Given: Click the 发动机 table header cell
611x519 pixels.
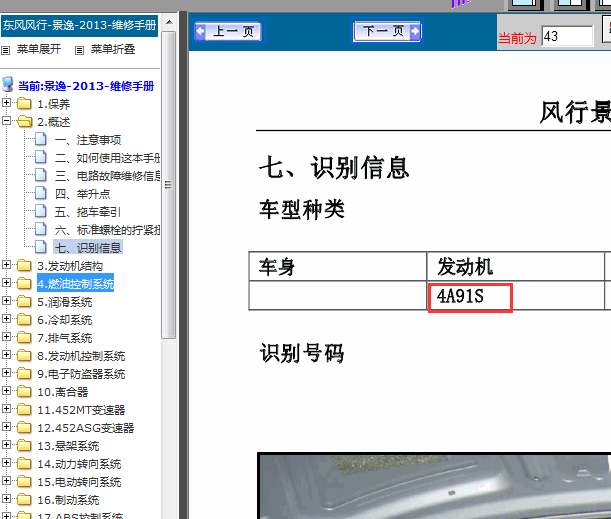Looking at the screenshot, I should 515,267.
